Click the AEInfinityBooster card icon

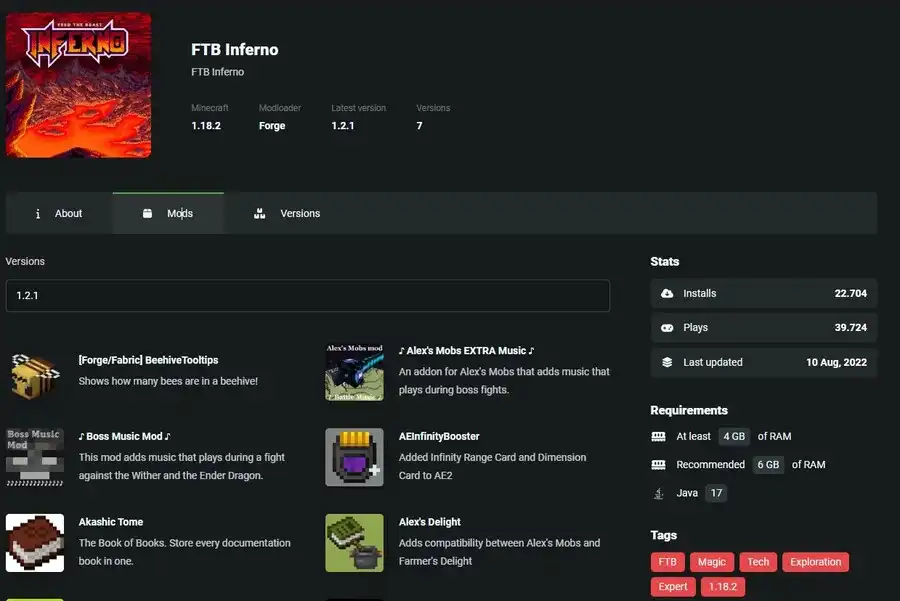[x=355, y=457]
